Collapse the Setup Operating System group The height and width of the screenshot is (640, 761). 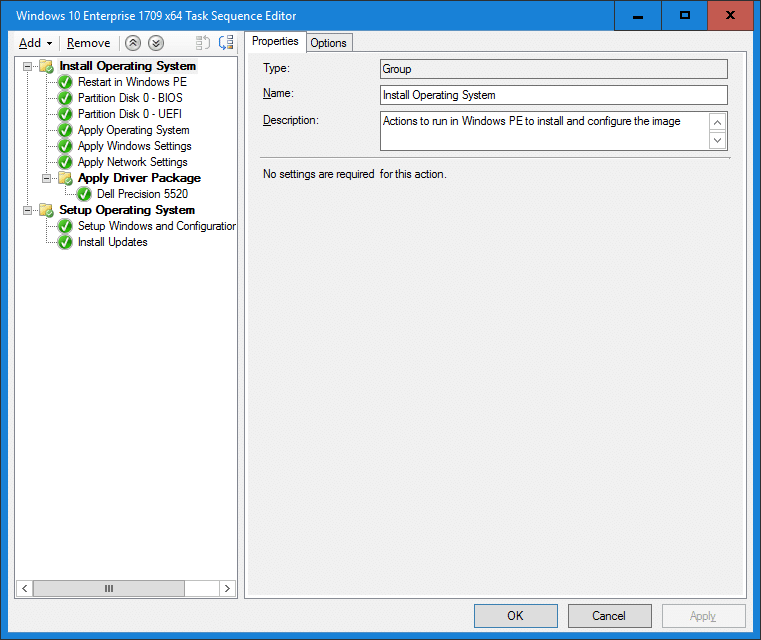[28, 211]
